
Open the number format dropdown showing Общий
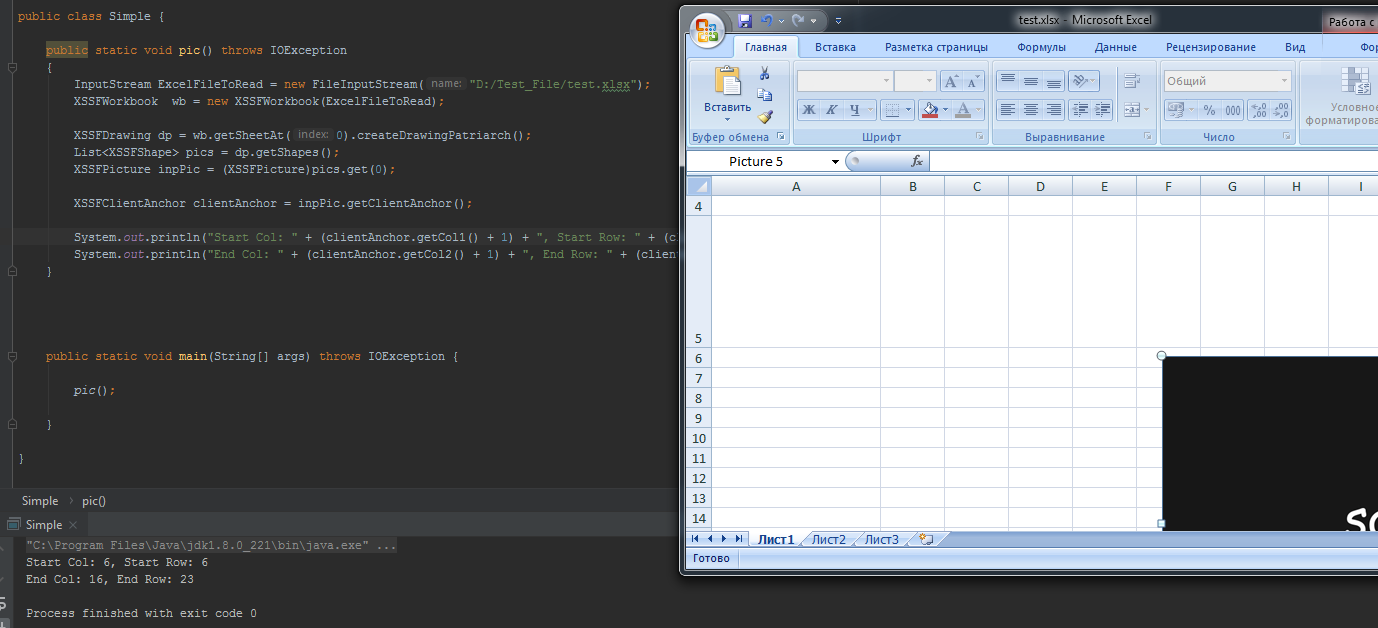point(1227,81)
